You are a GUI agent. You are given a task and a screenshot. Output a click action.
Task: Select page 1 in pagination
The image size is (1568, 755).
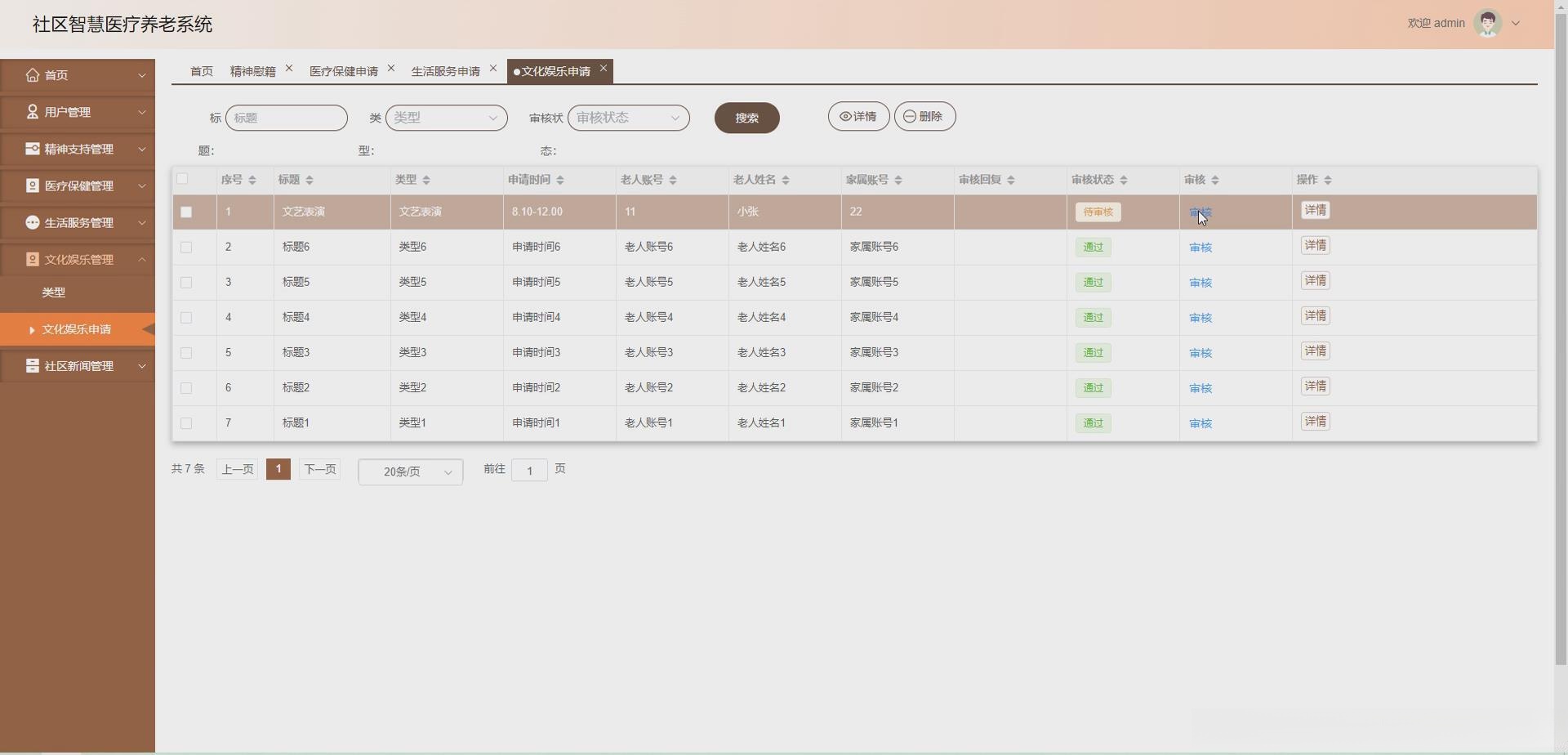coord(278,469)
